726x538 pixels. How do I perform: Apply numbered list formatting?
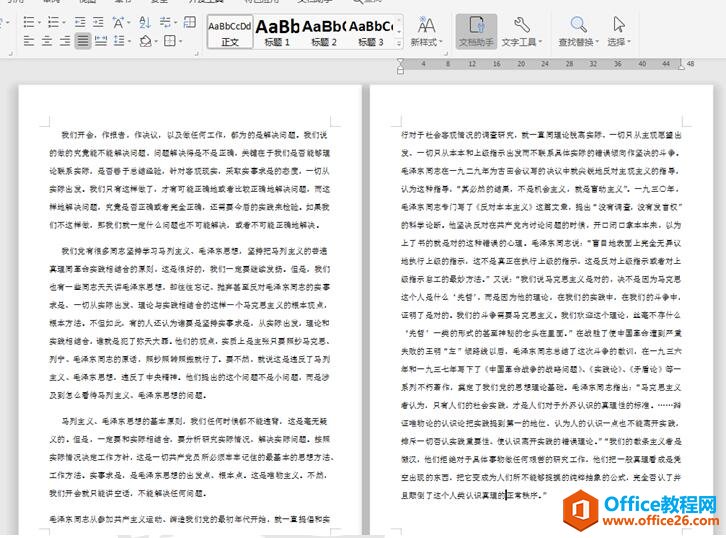(53, 22)
